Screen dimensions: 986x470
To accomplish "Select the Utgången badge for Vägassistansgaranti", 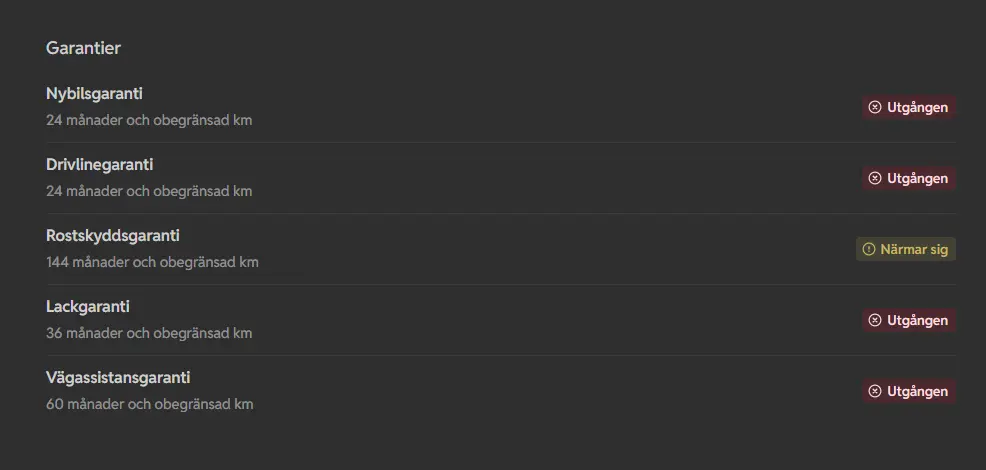I will [909, 391].
